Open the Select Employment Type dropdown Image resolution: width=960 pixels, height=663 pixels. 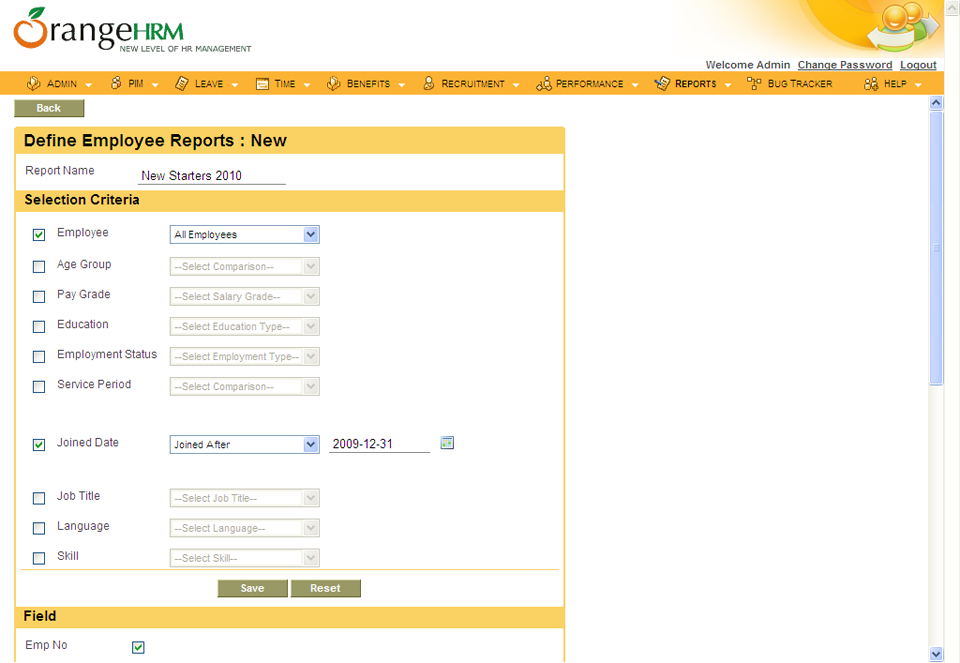244,356
